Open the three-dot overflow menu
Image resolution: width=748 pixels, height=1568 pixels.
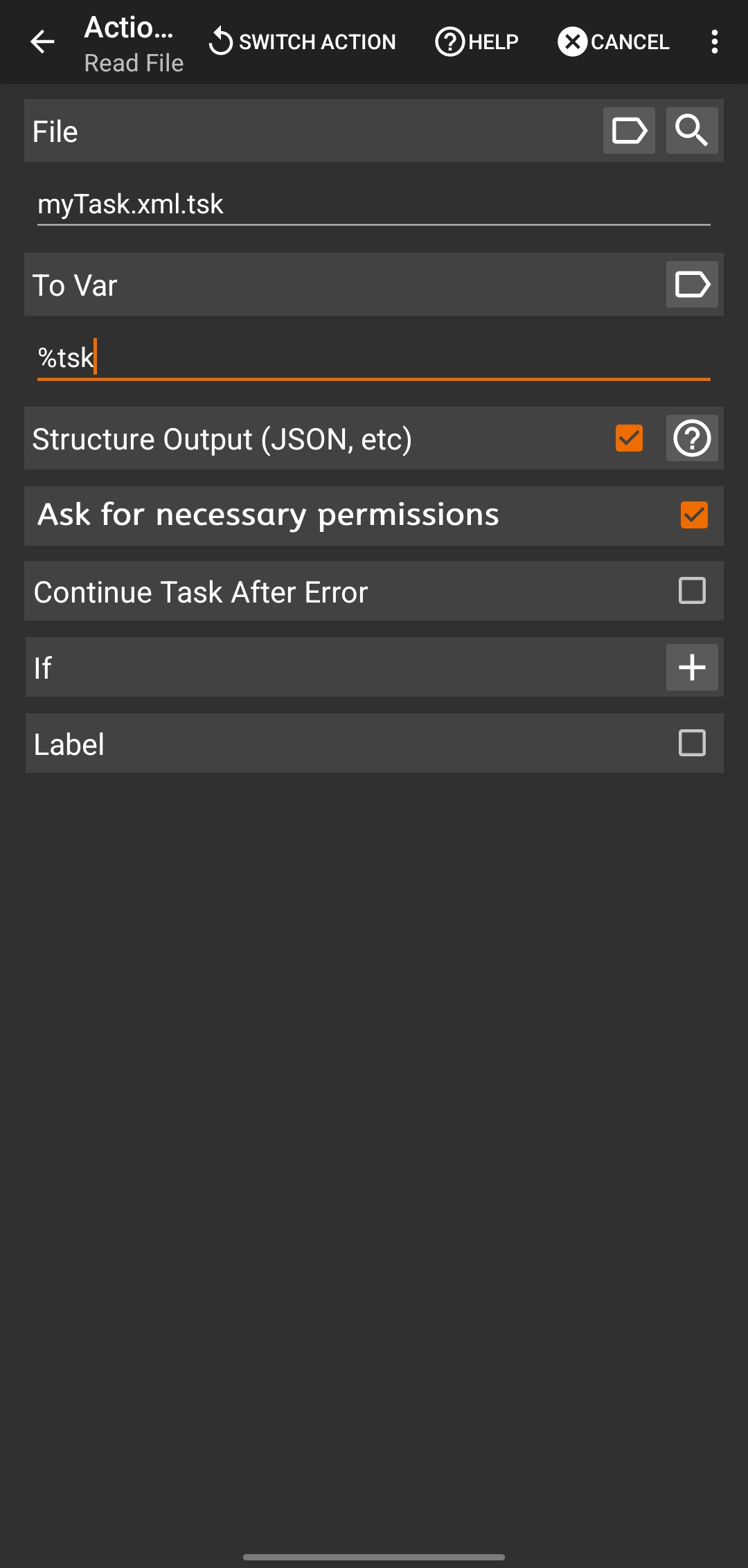714,42
